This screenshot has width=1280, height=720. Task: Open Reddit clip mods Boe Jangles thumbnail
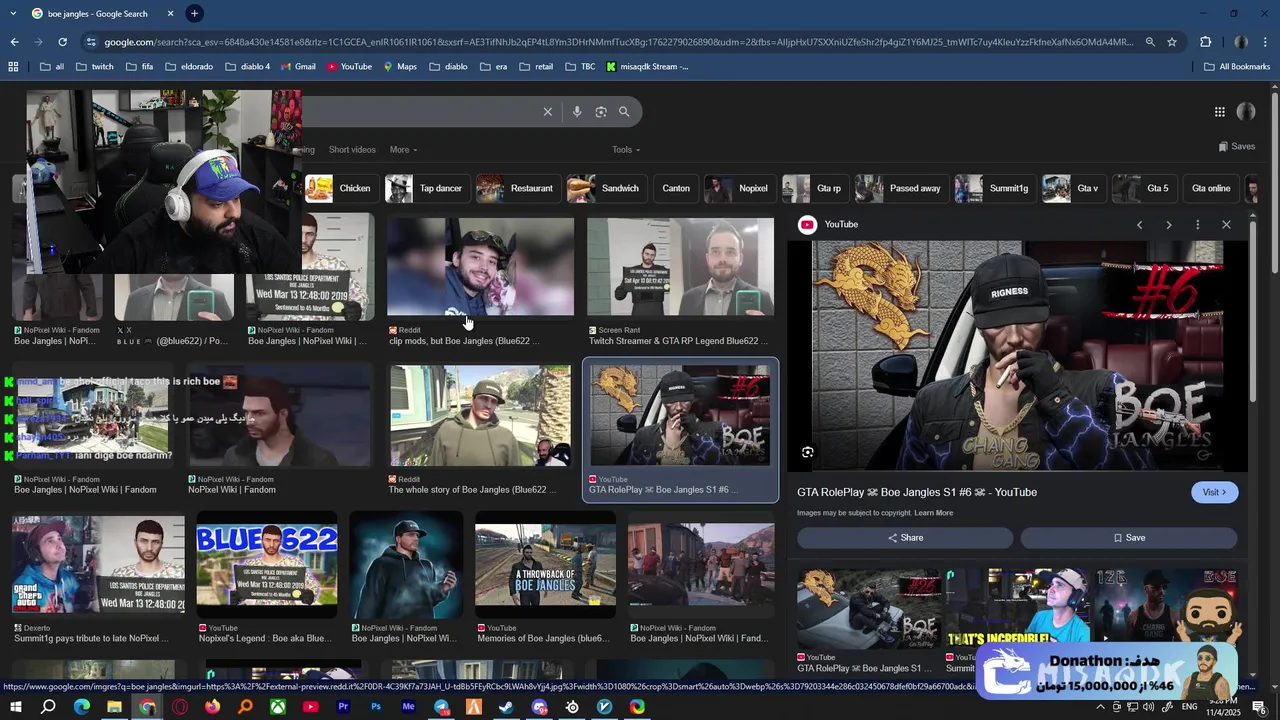[x=480, y=268]
